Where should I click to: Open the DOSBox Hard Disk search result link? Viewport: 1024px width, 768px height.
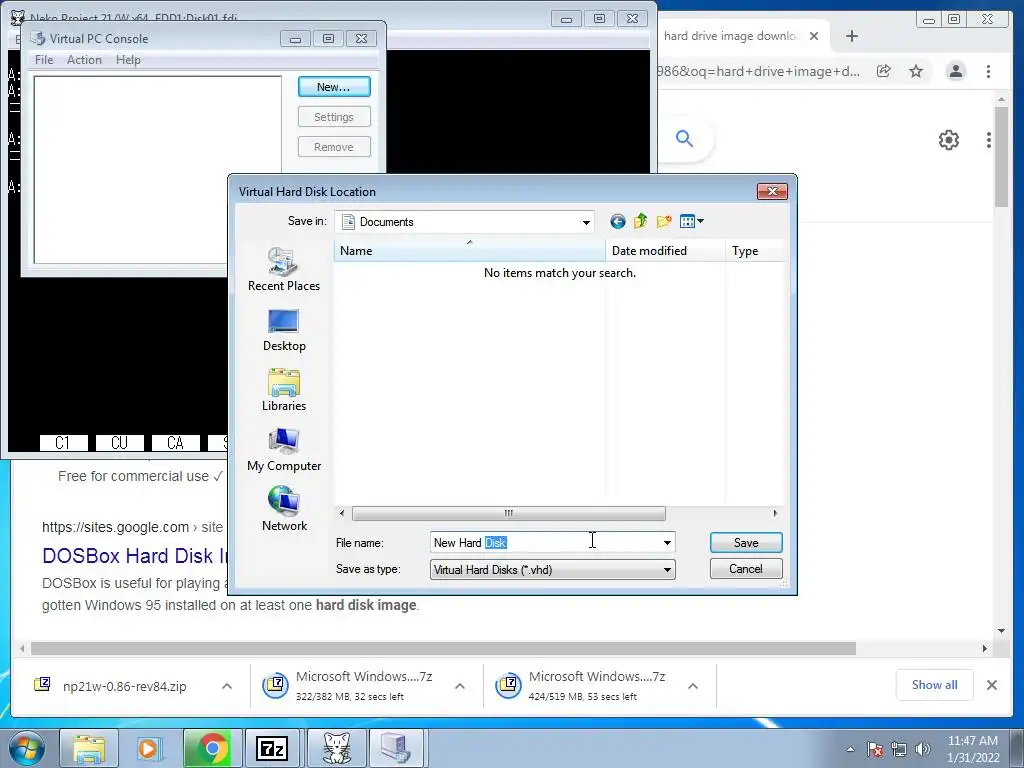click(x=135, y=556)
